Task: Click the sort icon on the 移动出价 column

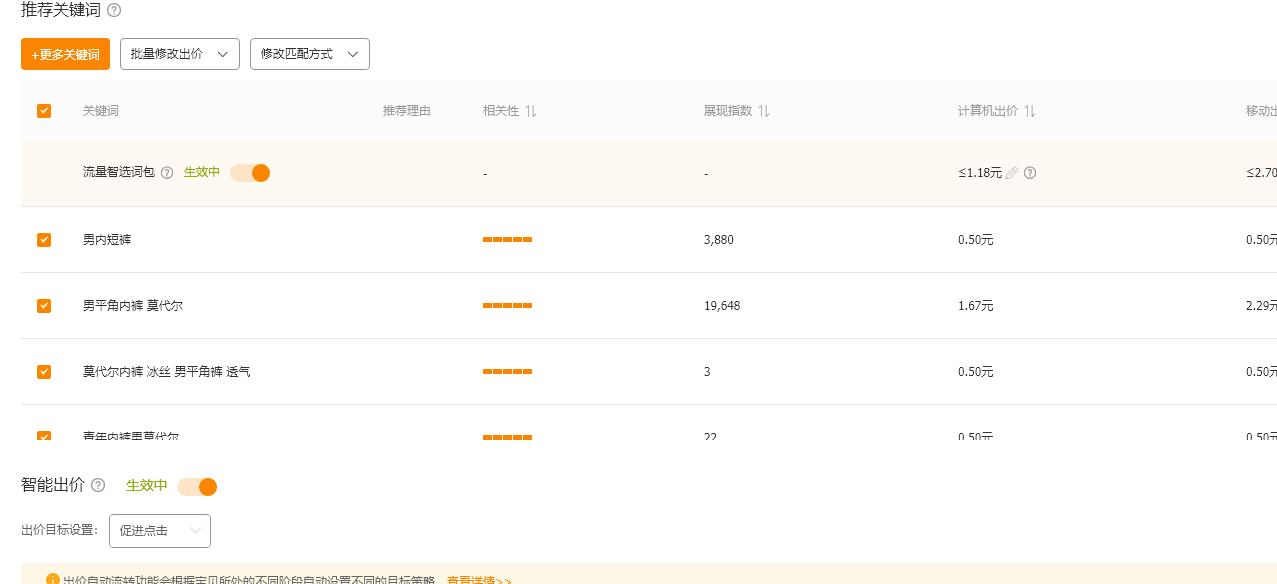Action: [1274, 111]
